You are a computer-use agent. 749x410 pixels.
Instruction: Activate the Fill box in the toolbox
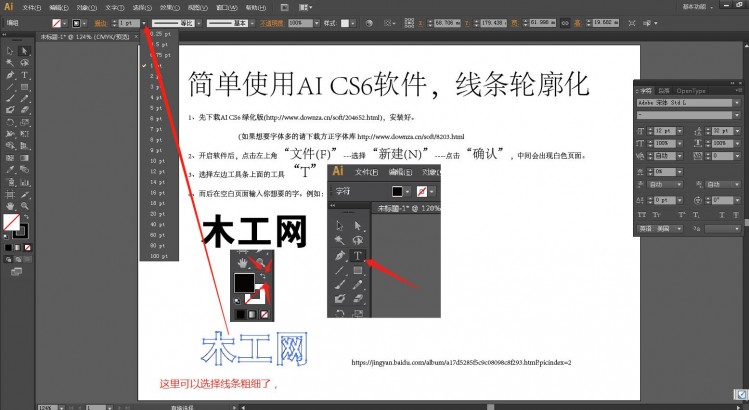click(11, 221)
